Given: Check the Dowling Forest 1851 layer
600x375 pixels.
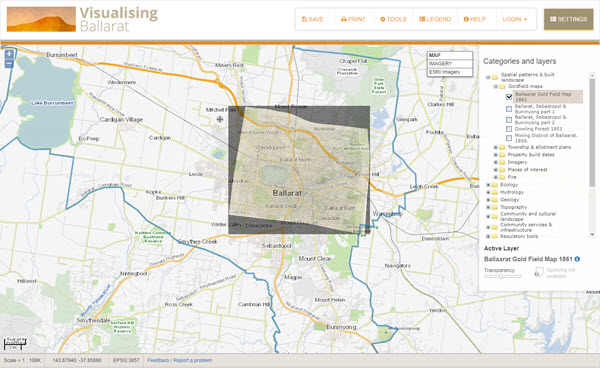Looking at the screenshot, I should (x=509, y=129).
